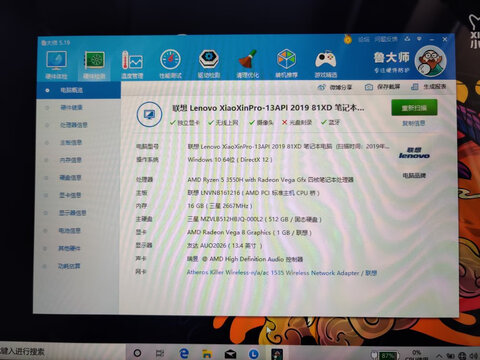This screenshot has width=480, height=360.
Task: Click the 光盘刻录 feature indicator
Action: (297, 122)
